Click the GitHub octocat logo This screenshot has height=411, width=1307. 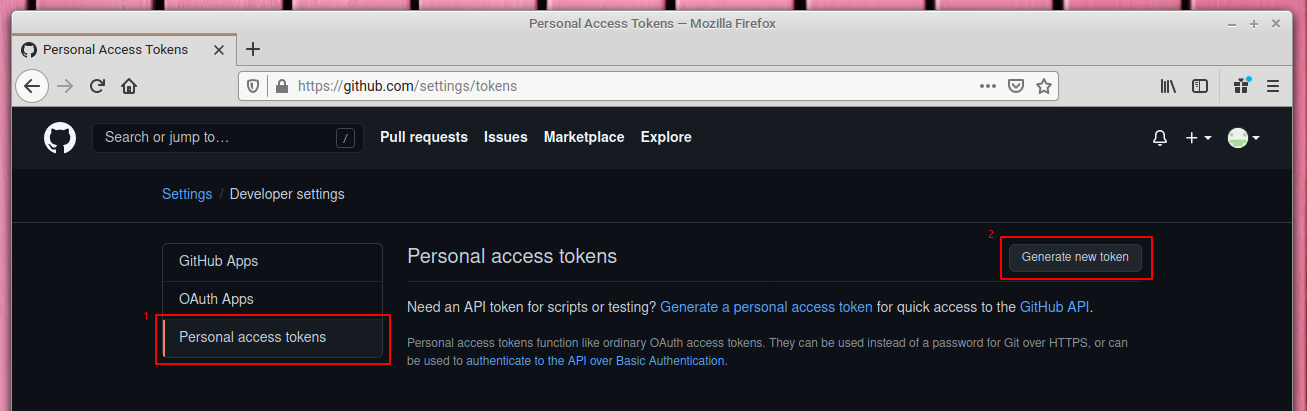tap(60, 138)
